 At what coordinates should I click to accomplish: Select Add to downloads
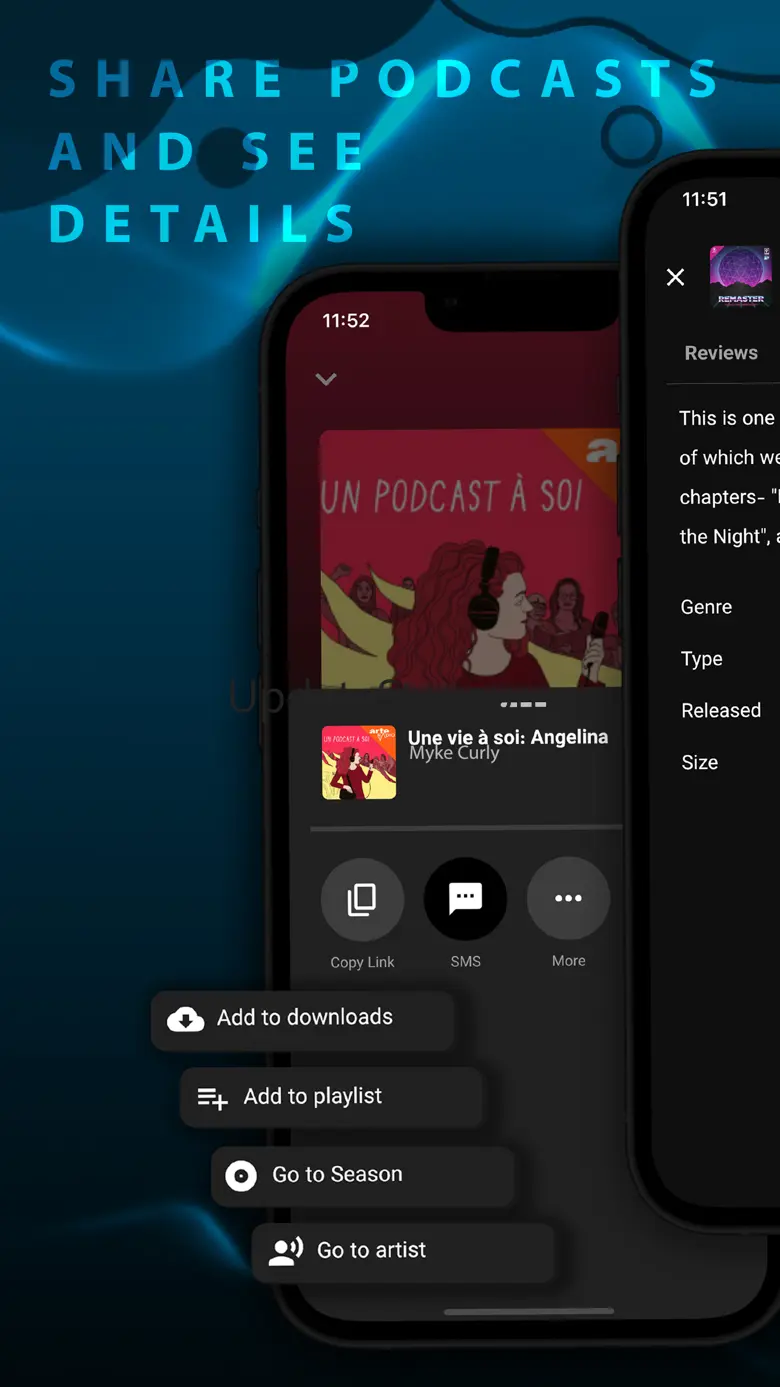pos(303,1019)
